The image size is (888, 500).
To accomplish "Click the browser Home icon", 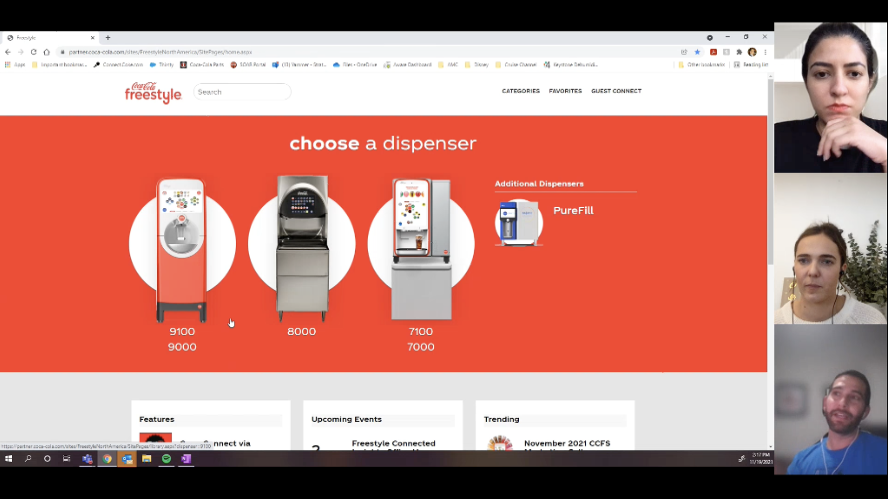I will [x=46, y=52].
